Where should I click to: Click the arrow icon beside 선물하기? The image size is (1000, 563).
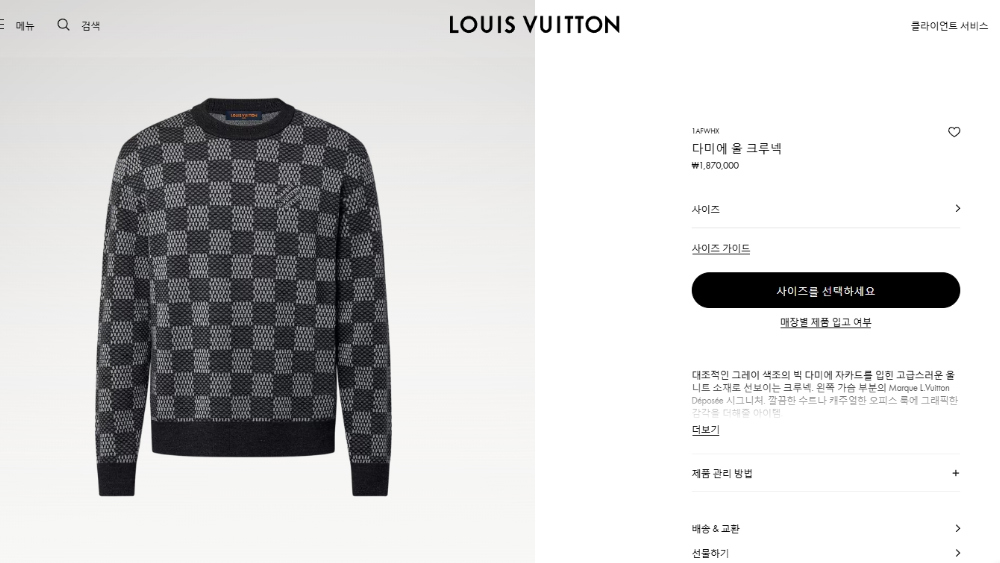tap(957, 553)
